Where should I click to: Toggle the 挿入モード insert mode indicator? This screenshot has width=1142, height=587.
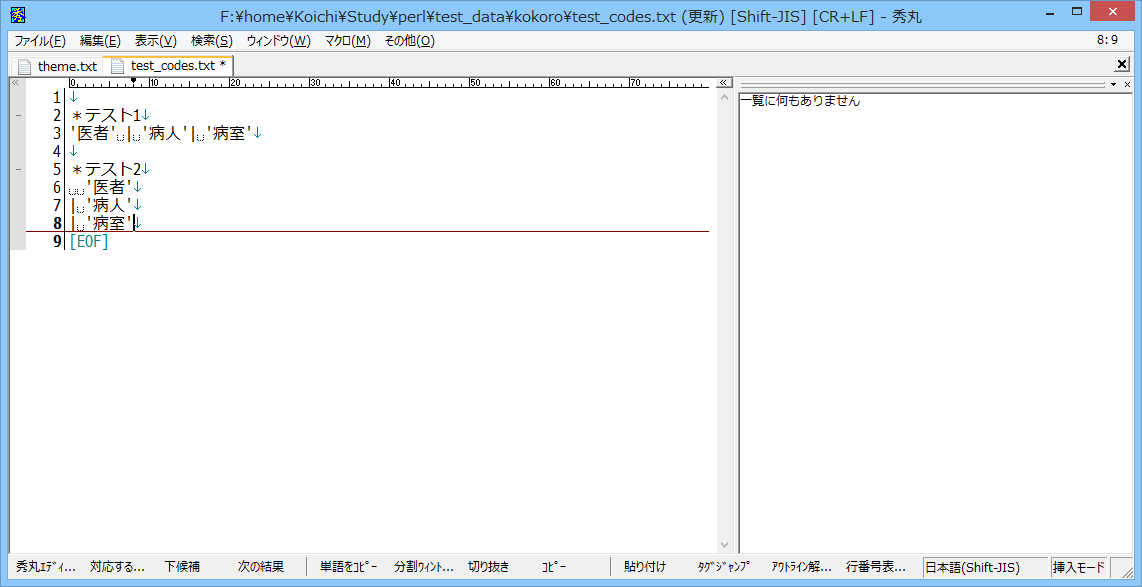point(1079,567)
